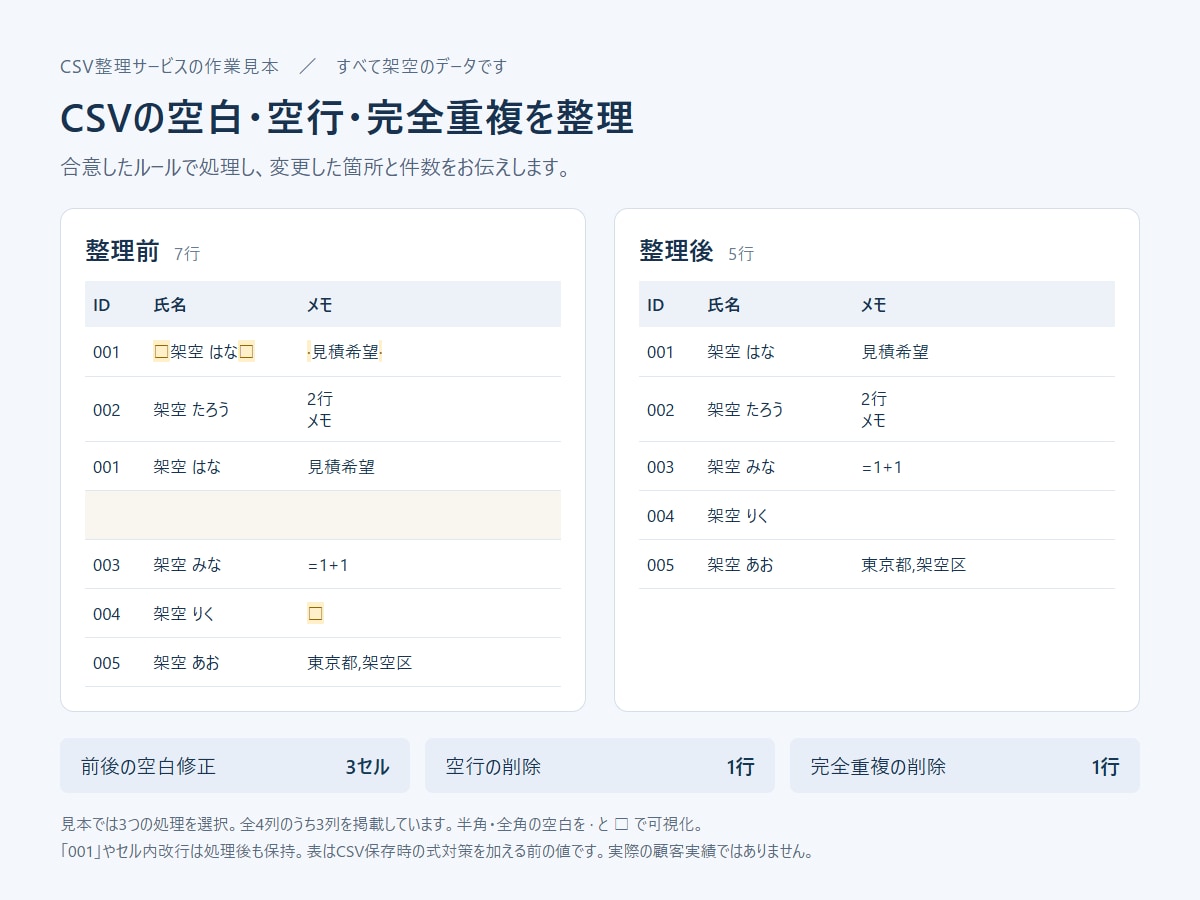Click the highlighted "·見積希望·" cell in 整理前

point(345,352)
